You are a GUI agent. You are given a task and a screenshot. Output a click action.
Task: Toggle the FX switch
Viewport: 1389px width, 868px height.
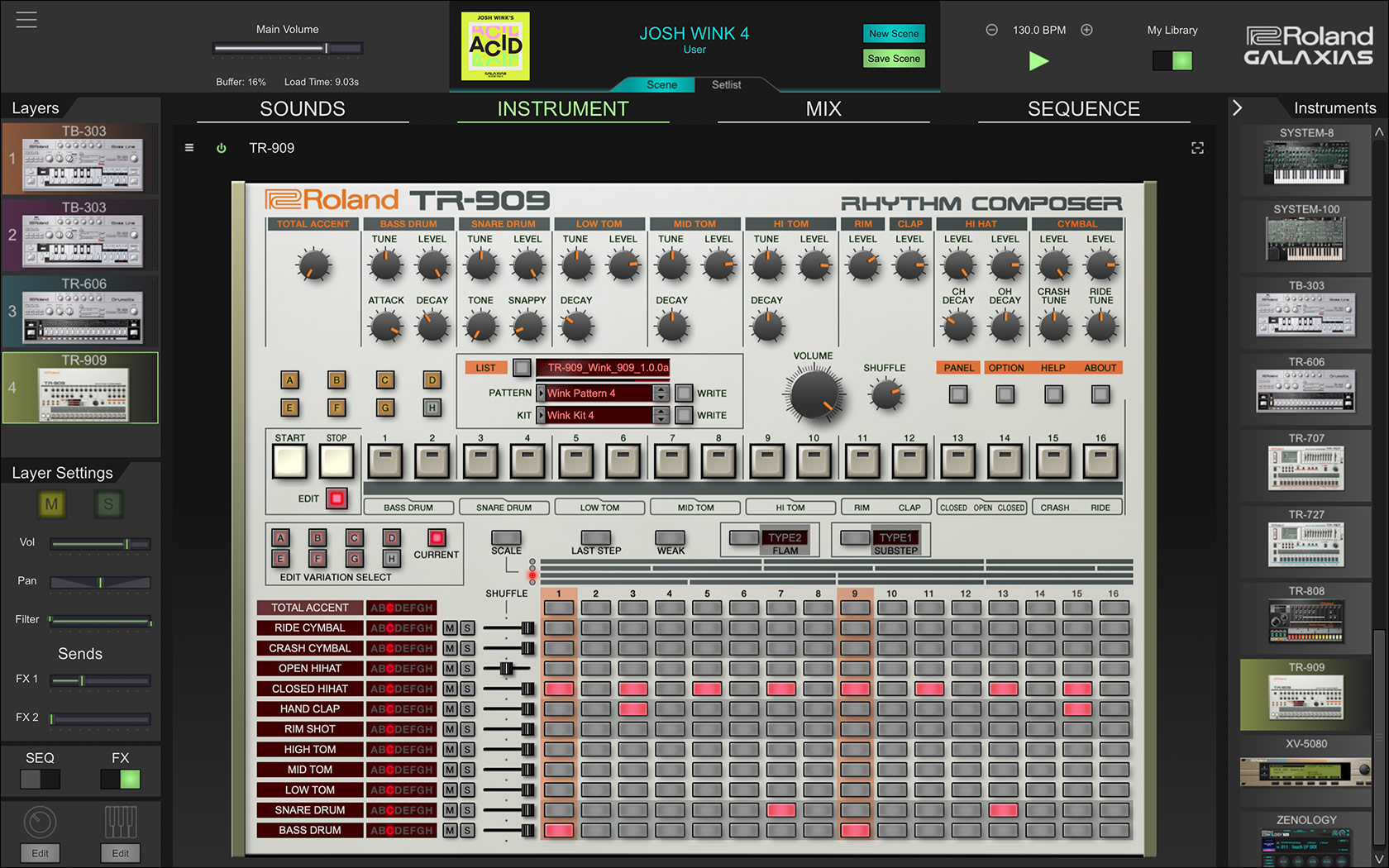point(120,779)
